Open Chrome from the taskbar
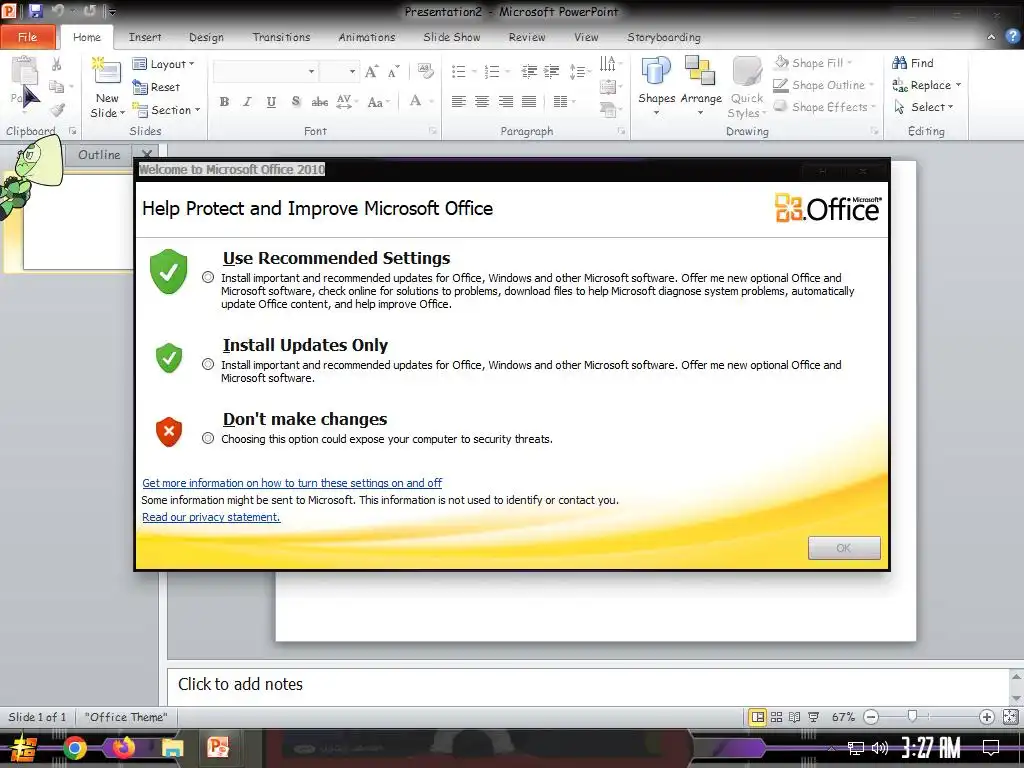 [74, 748]
